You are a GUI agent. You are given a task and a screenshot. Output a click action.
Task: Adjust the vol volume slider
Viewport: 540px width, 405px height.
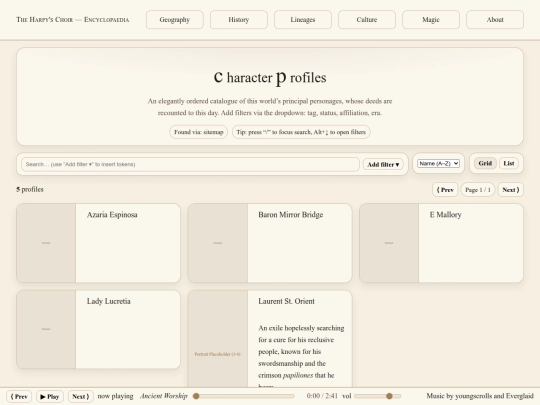click(377, 396)
